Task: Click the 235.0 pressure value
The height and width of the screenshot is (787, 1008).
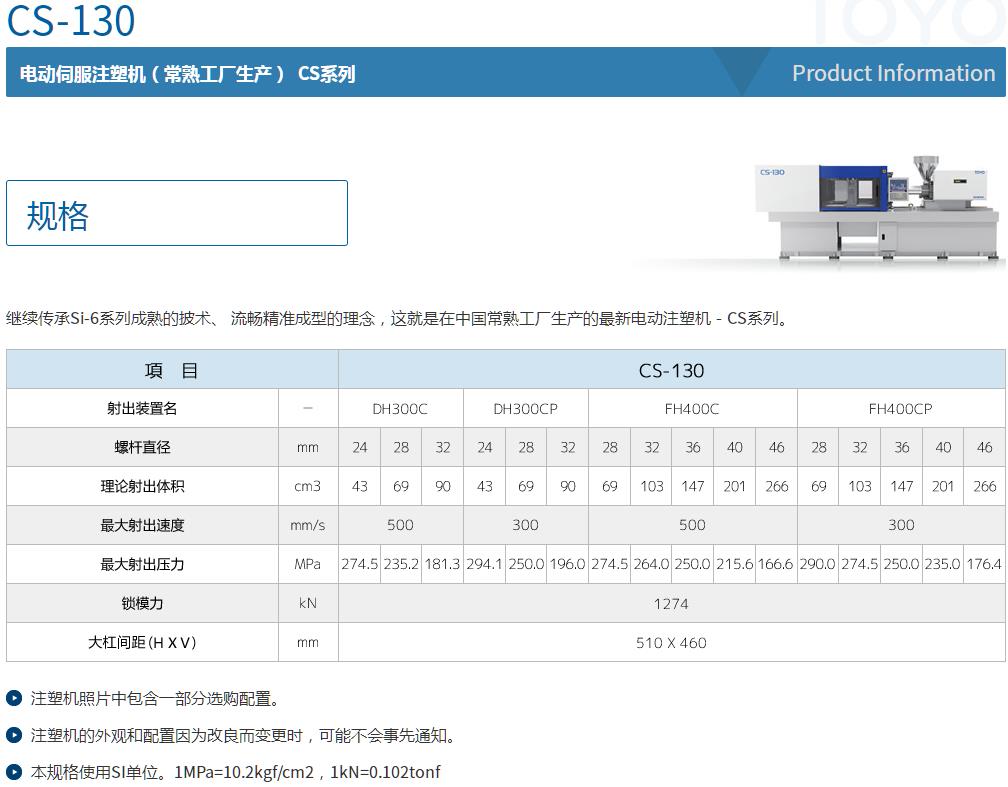Action: (943, 564)
